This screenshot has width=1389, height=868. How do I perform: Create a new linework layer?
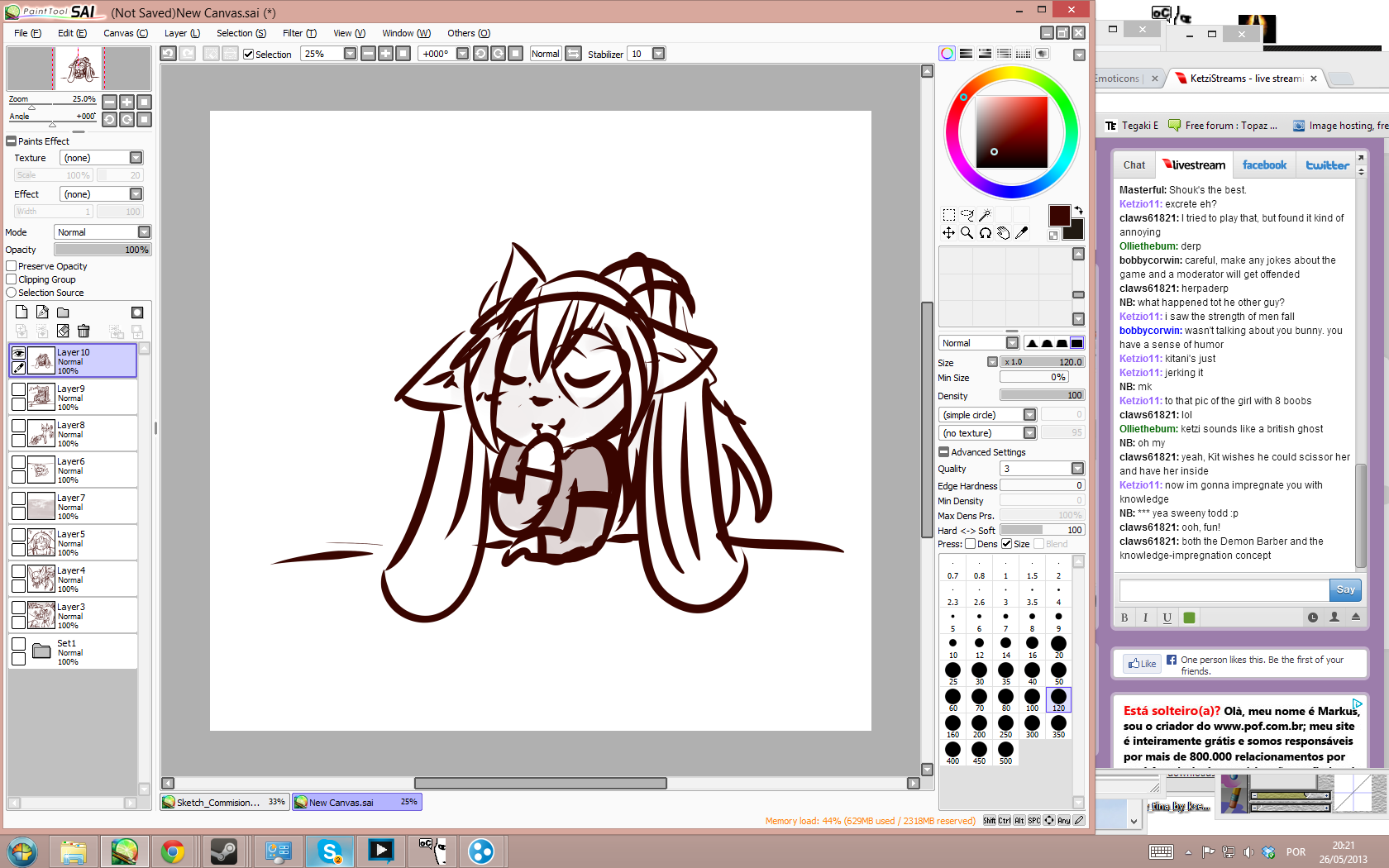42,312
